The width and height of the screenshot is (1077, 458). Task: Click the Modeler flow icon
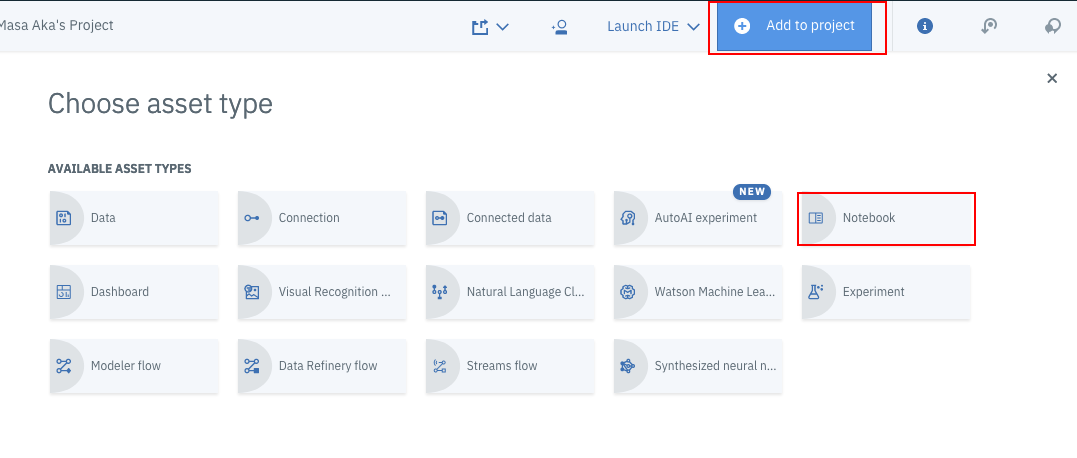click(x=63, y=366)
